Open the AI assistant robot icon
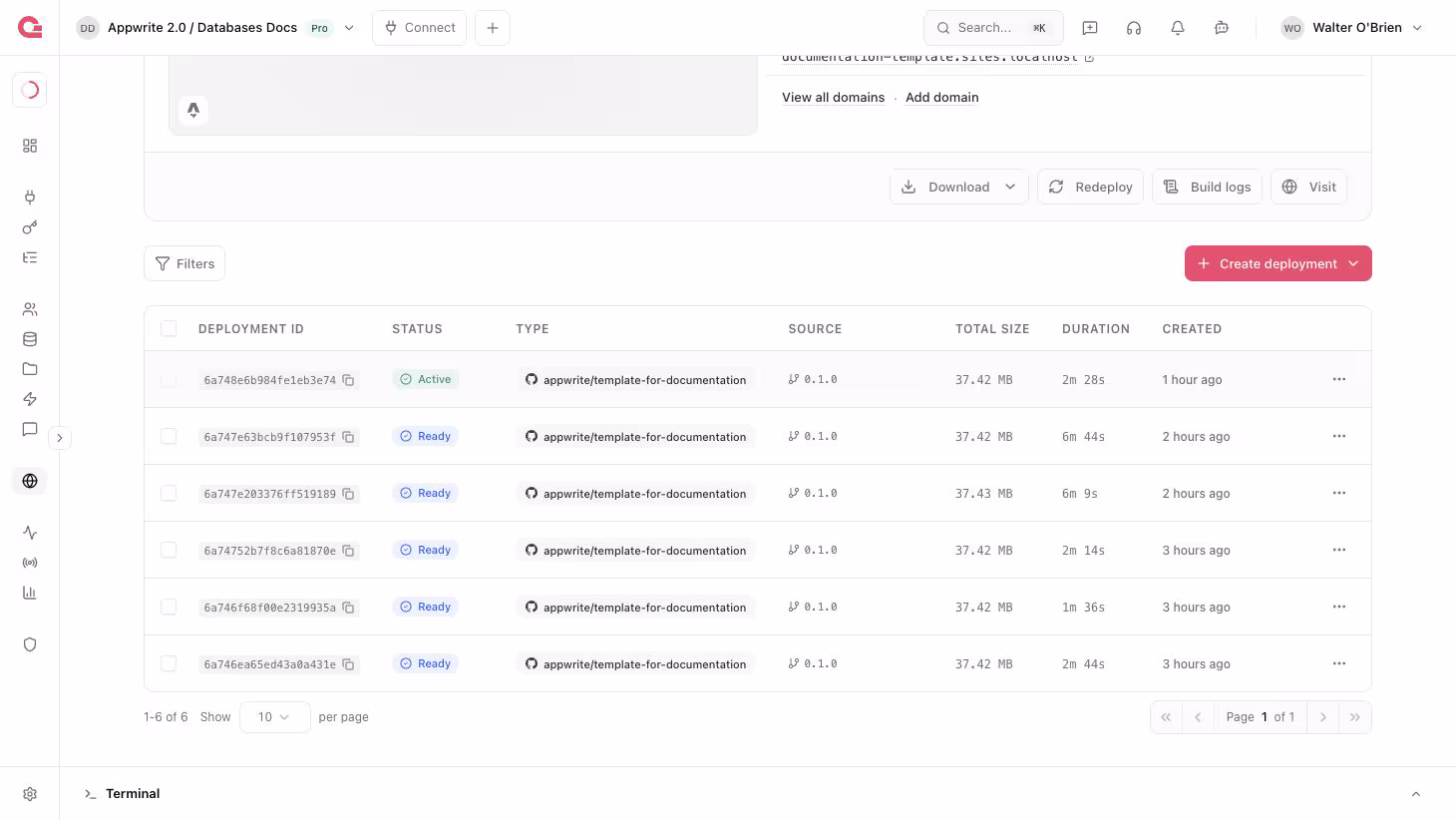The image size is (1456, 820). [x=1222, y=28]
